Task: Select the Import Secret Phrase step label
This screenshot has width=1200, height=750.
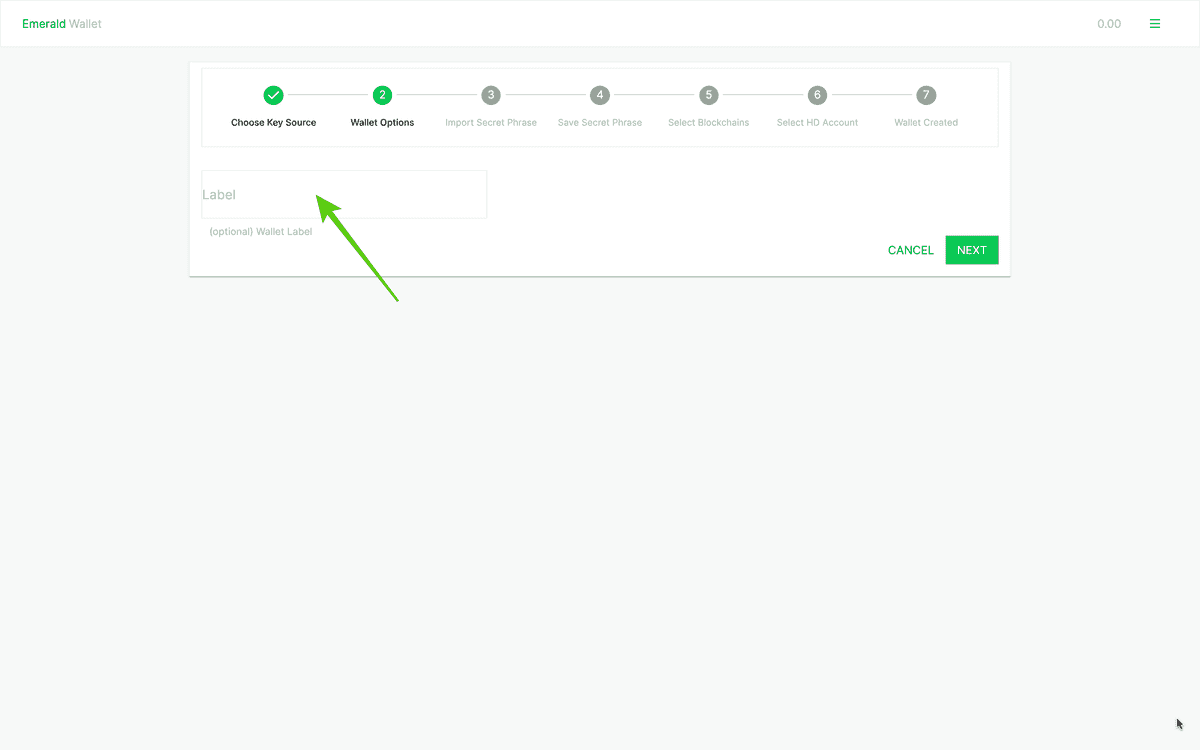Action: click(x=491, y=123)
